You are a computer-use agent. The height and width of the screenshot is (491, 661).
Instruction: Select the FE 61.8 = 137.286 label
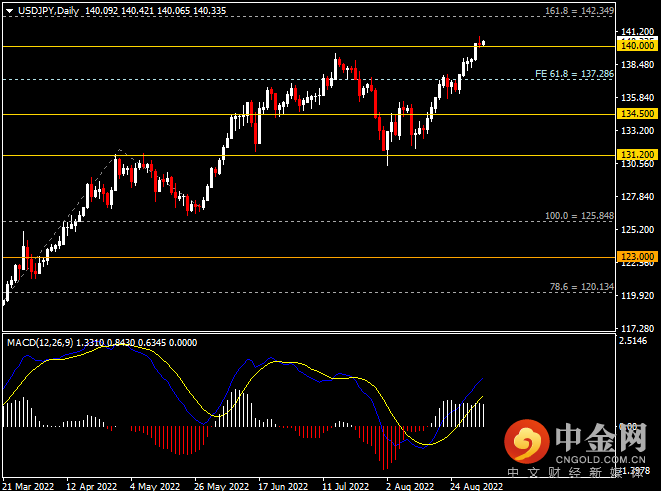click(x=574, y=74)
